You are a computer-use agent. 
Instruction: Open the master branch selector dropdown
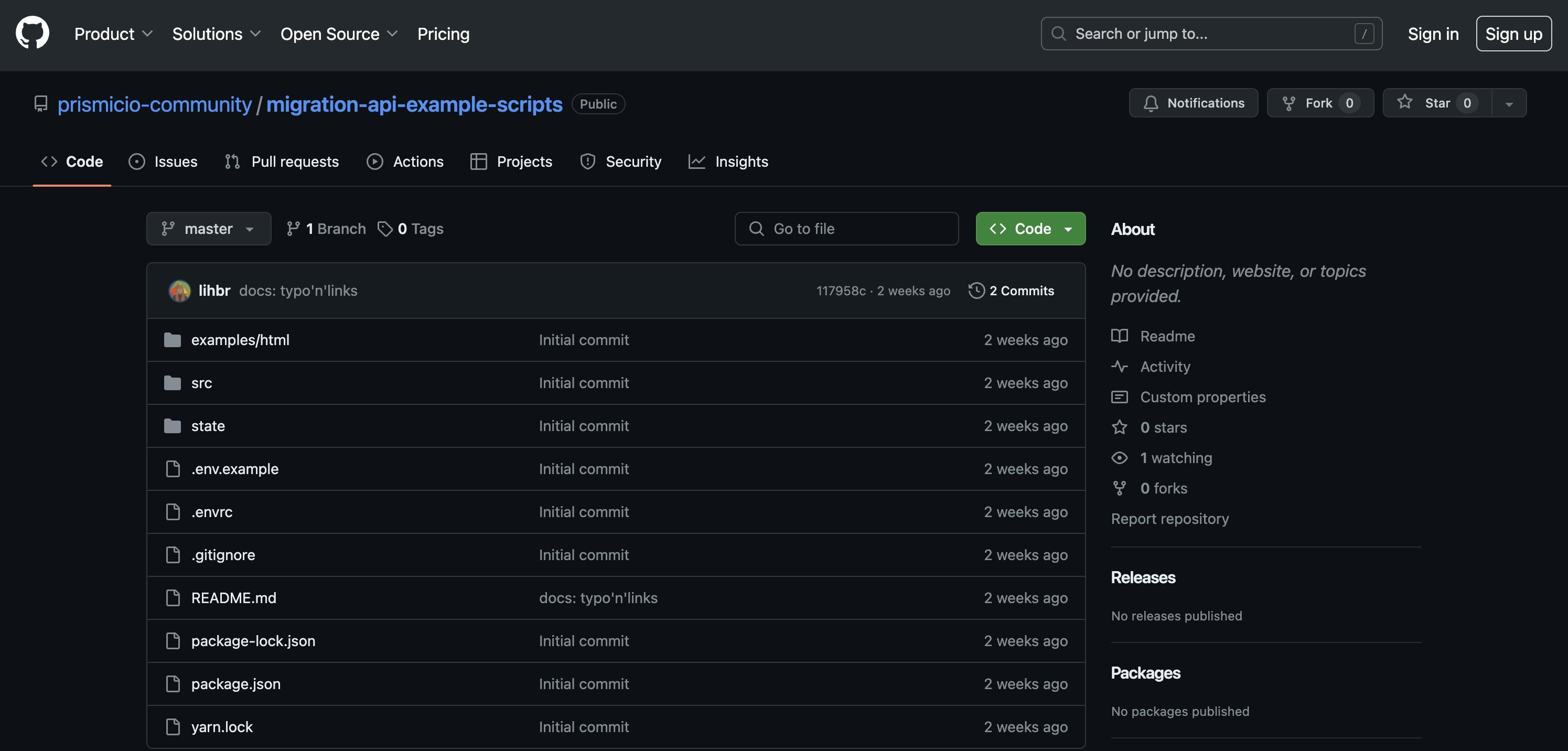(208, 229)
